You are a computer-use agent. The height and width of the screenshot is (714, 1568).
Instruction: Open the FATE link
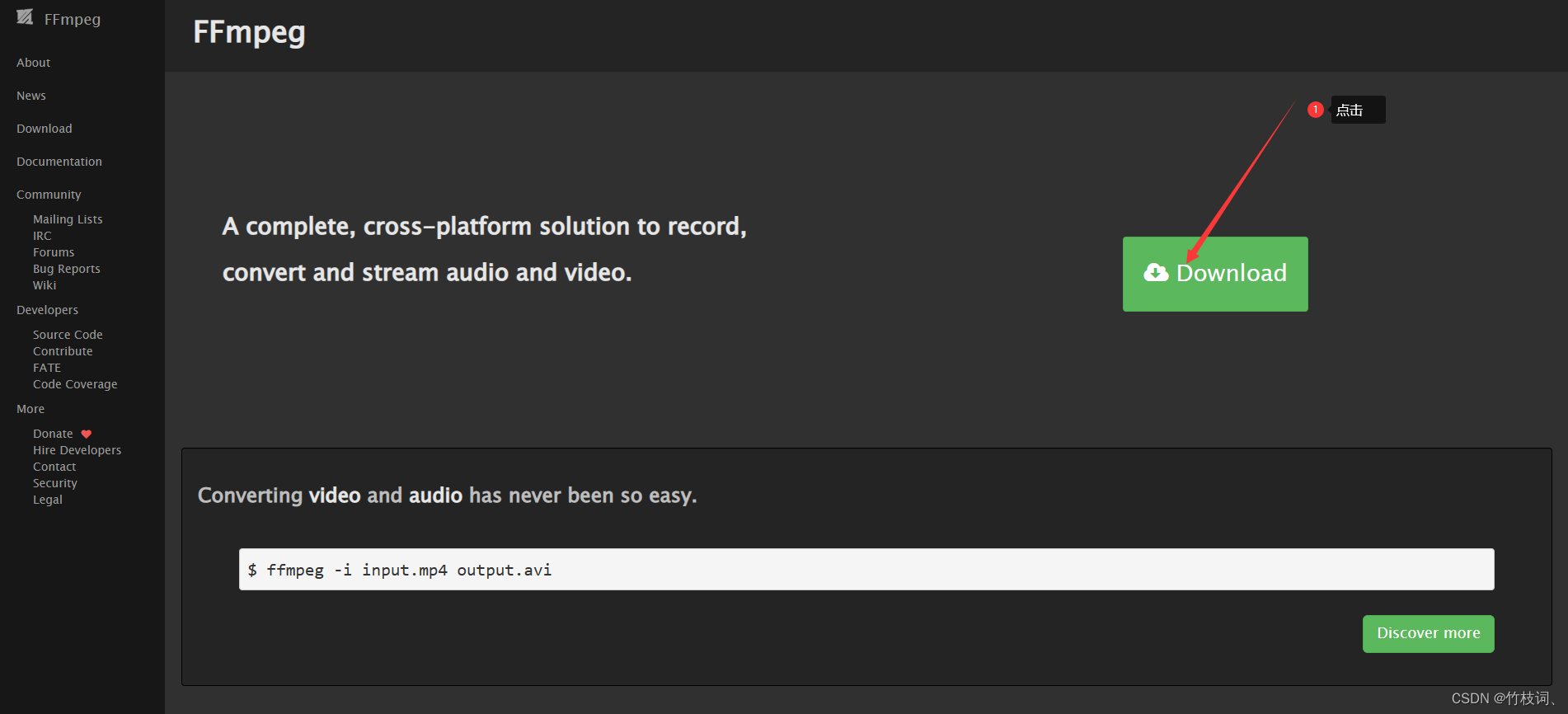point(47,368)
